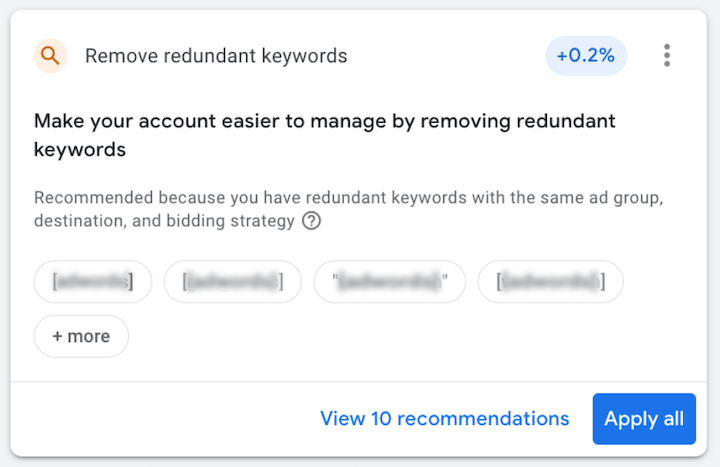Screen dimensions: 720x467
Task: Click the word "keywords" on the heading's second line
Action: coord(80,150)
